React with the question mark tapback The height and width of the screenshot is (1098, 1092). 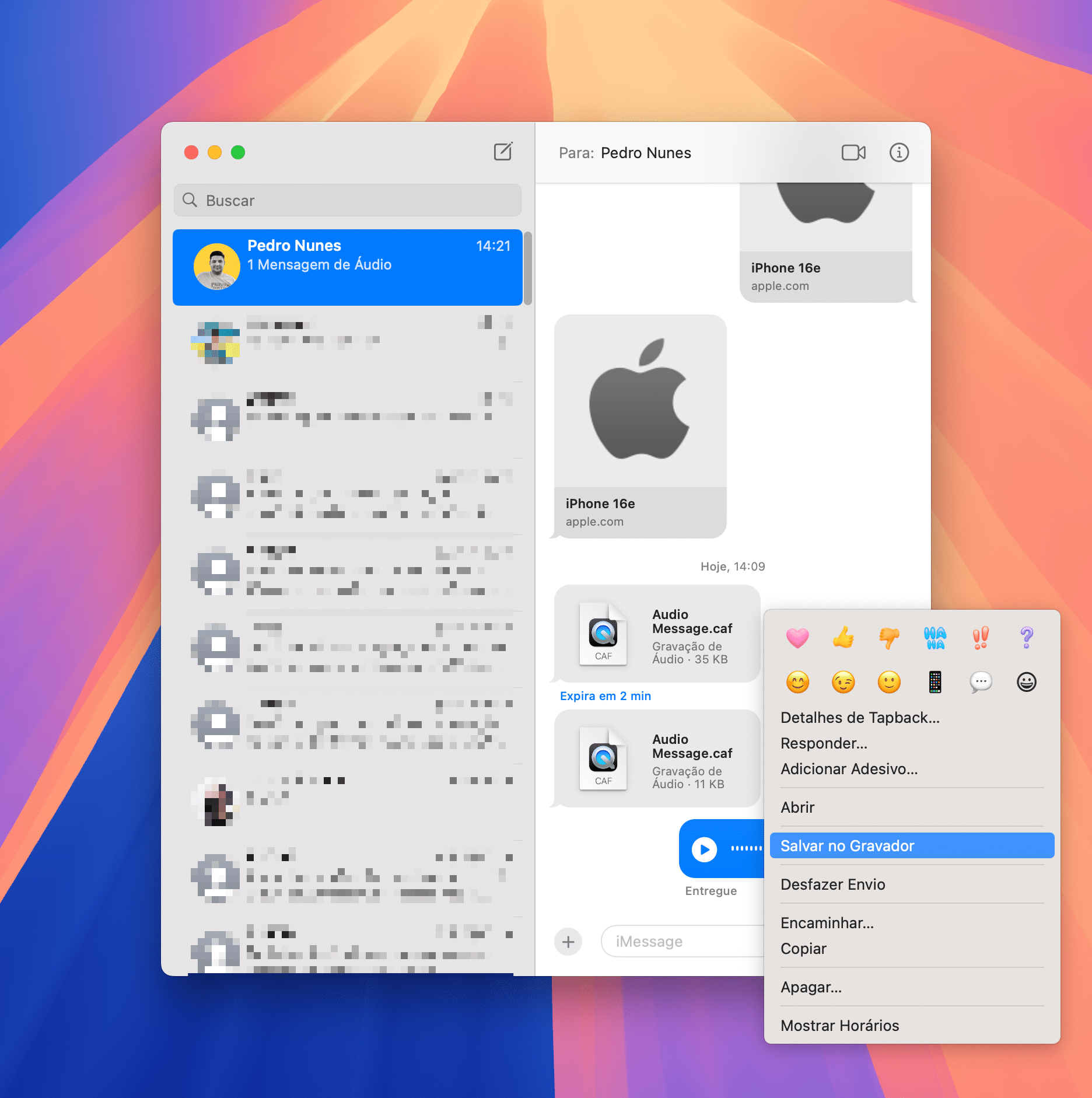click(x=1027, y=637)
